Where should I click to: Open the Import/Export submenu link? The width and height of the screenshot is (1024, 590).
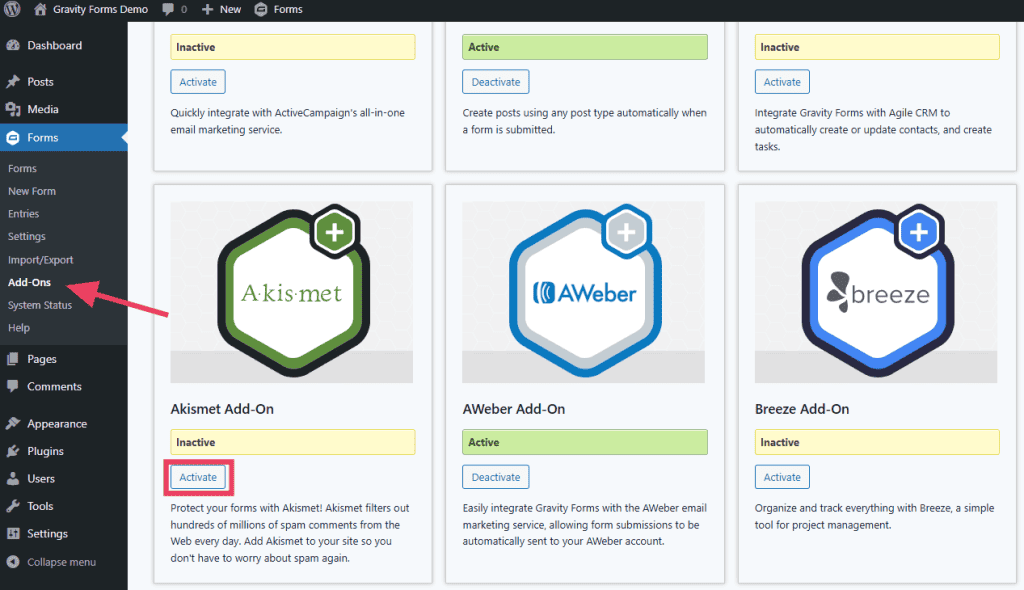[40, 259]
